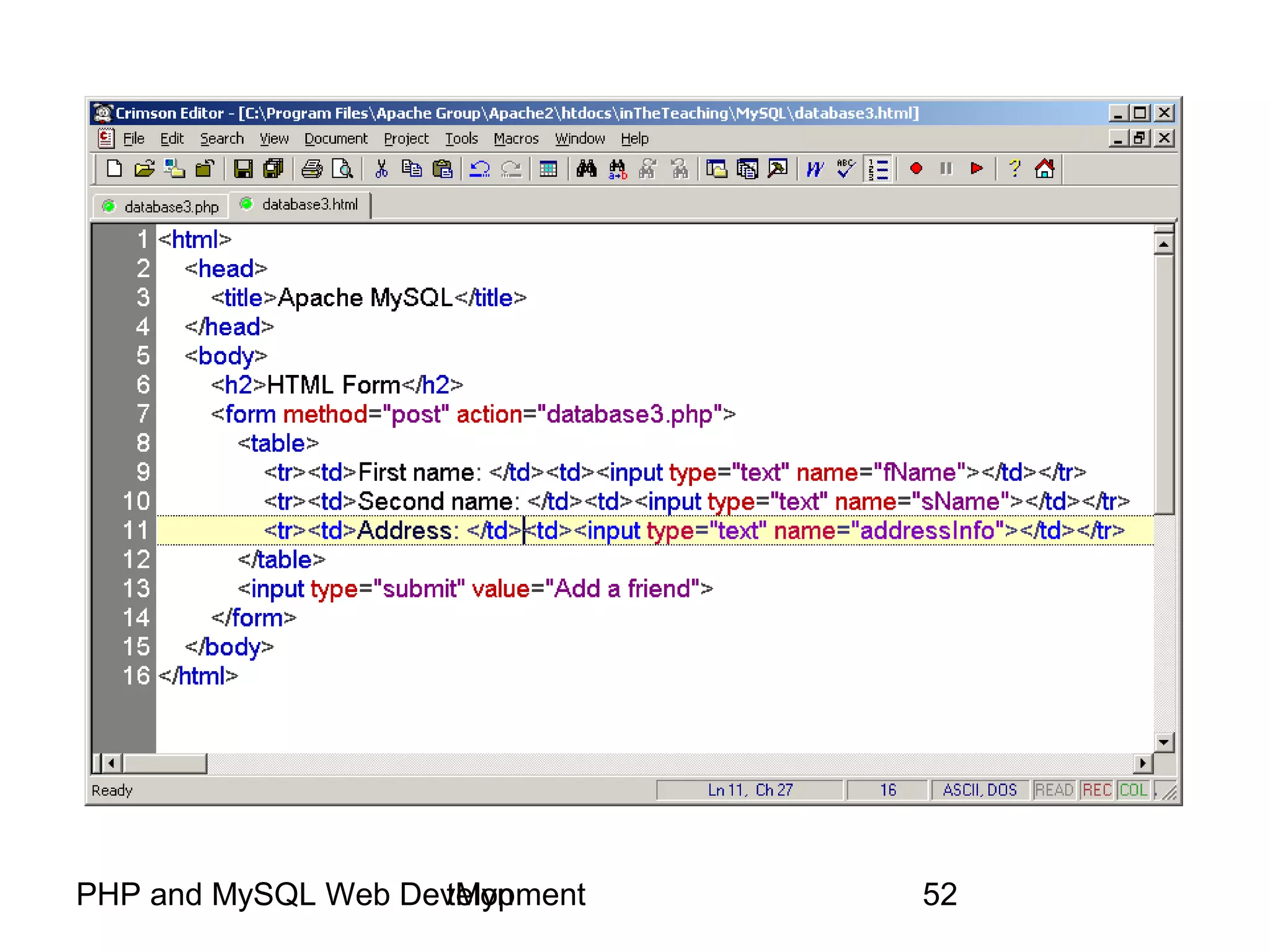Open Help with the yellow question mark
Image resolution: width=1270 pixels, height=952 pixels.
tap(1015, 169)
